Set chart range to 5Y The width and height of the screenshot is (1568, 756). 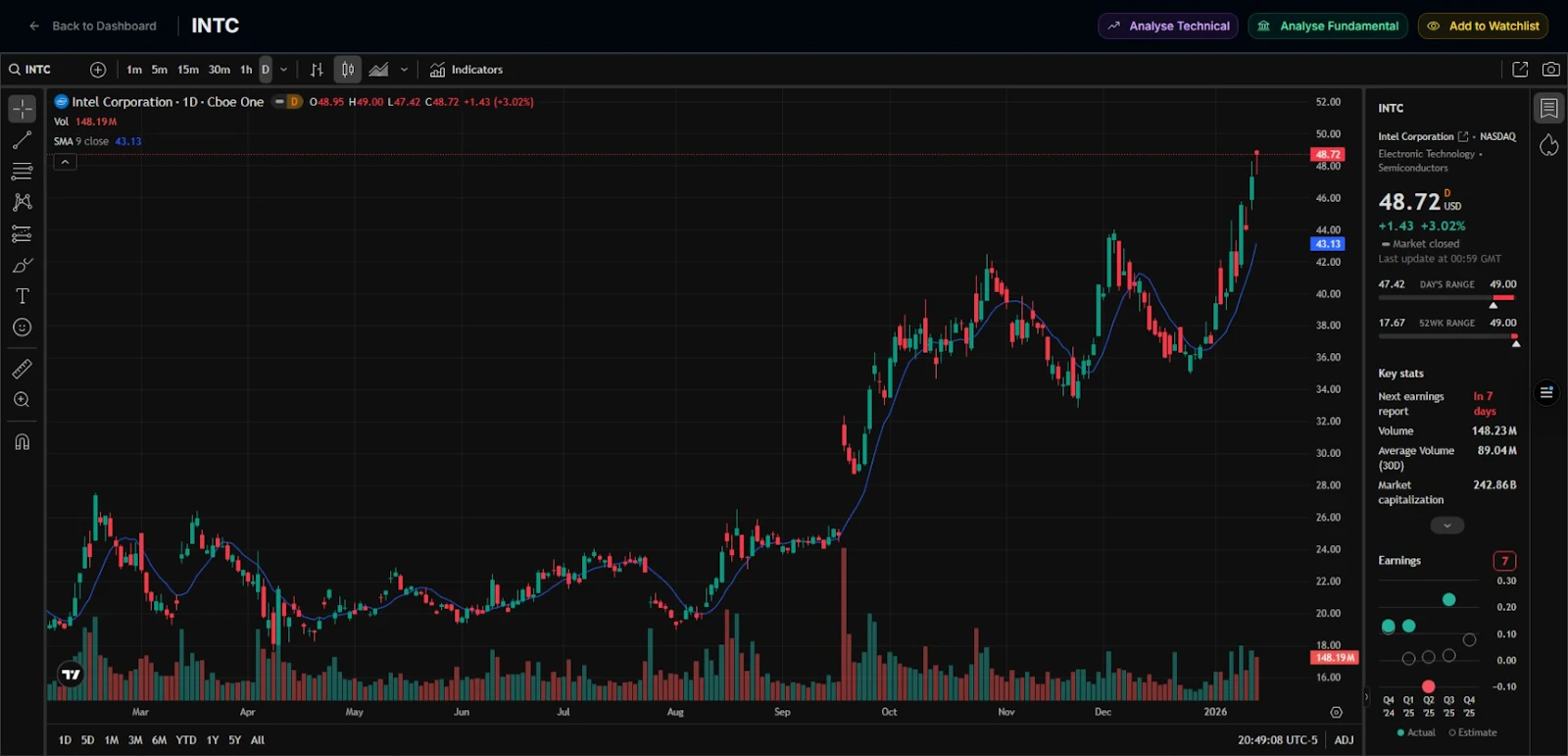pos(235,740)
